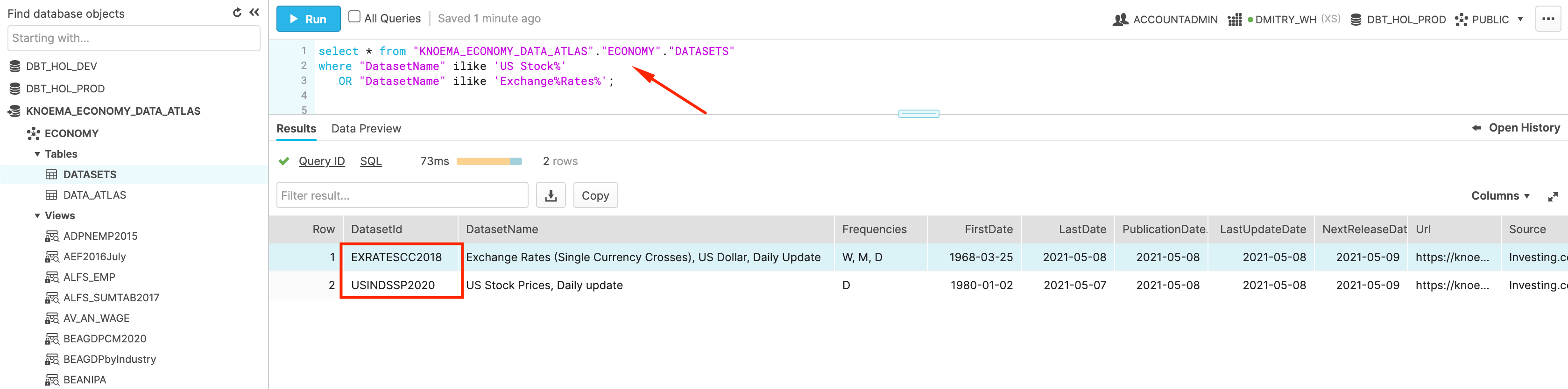The height and width of the screenshot is (389, 1568).
Task: Enable the All Queries checkbox
Action: 354,17
